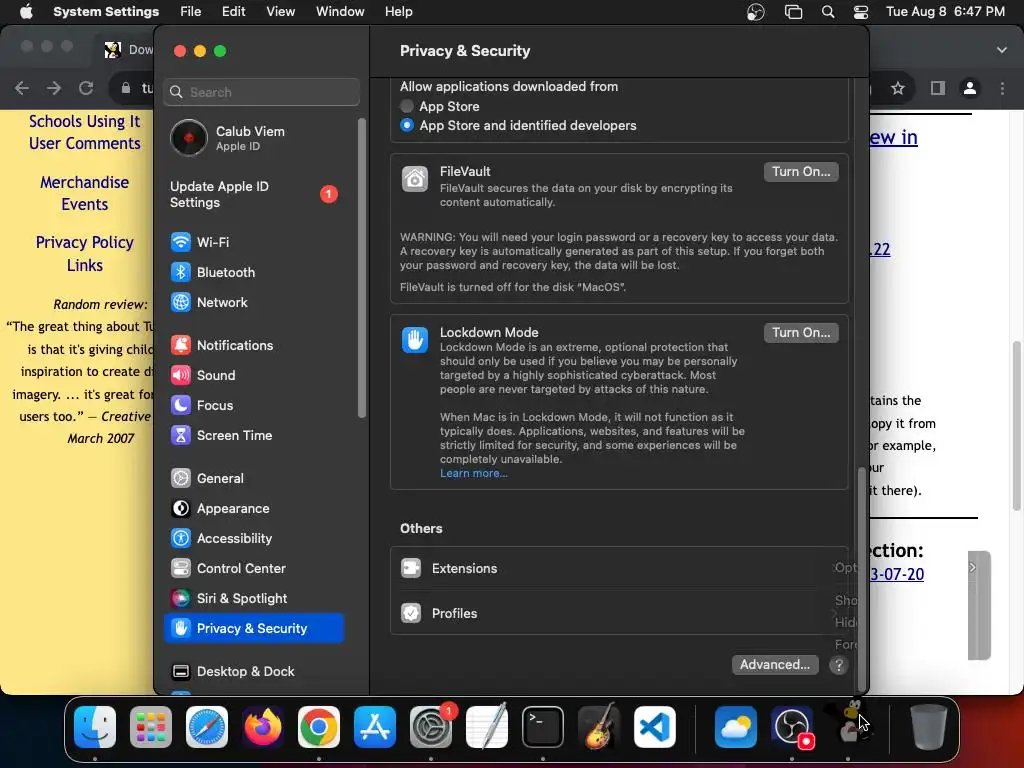The width and height of the screenshot is (1024, 768).
Task: Click the FileVault house icon
Action: tap(415, 179)
